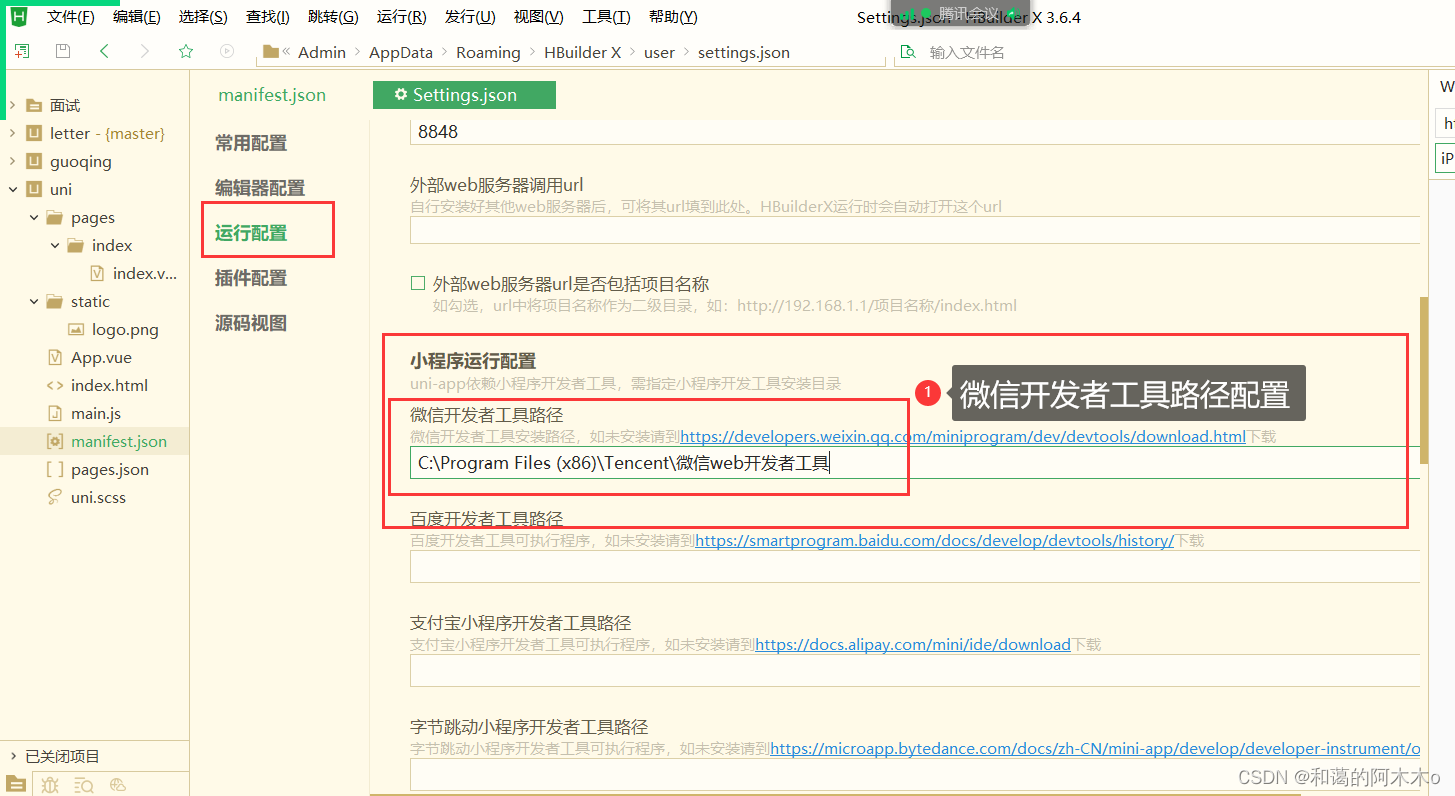Select 运行配置 settings section

tap(251, 232)
